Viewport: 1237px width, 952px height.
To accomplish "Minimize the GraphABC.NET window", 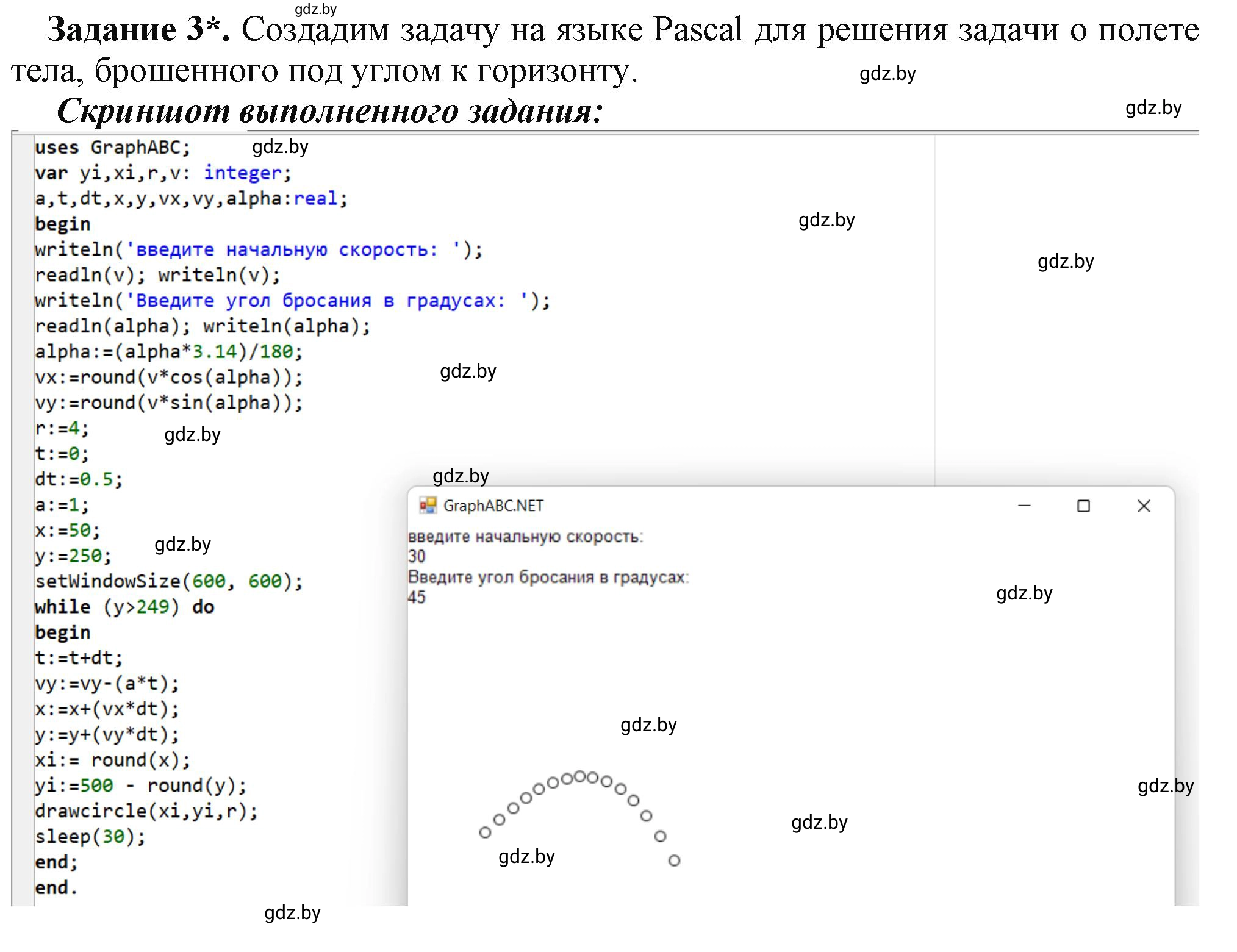I will point(1024,506).
